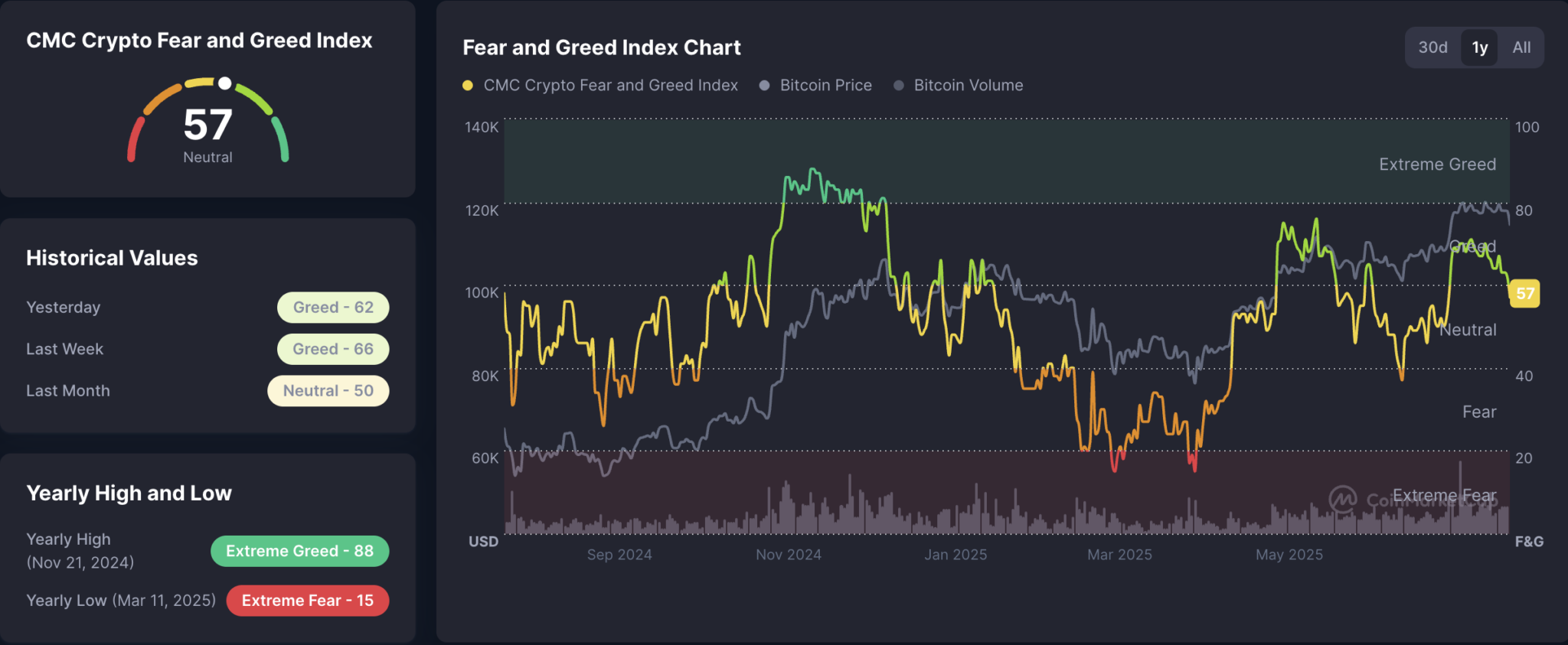The height and width of the screenshot is (645, 1568).
Task: Click the 80K price axis label
Action: click(x=485, y=376)
